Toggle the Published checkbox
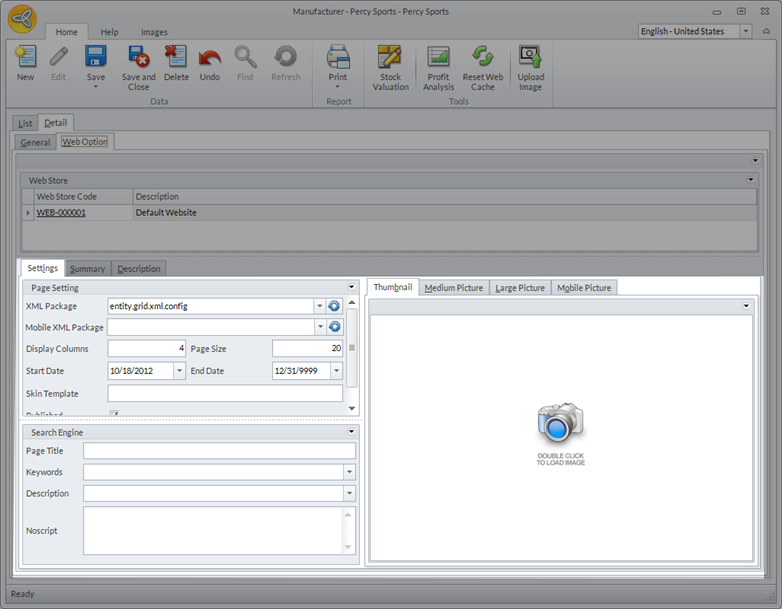This screenshot has width=782, height=609. [x=114, y=414]
